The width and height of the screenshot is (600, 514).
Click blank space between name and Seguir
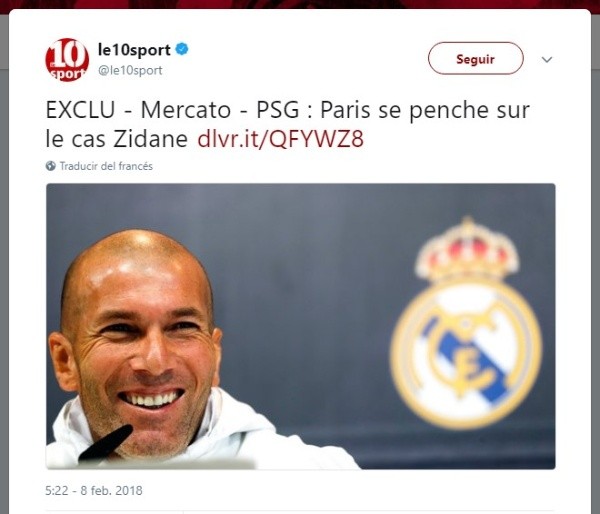point(306,58)
